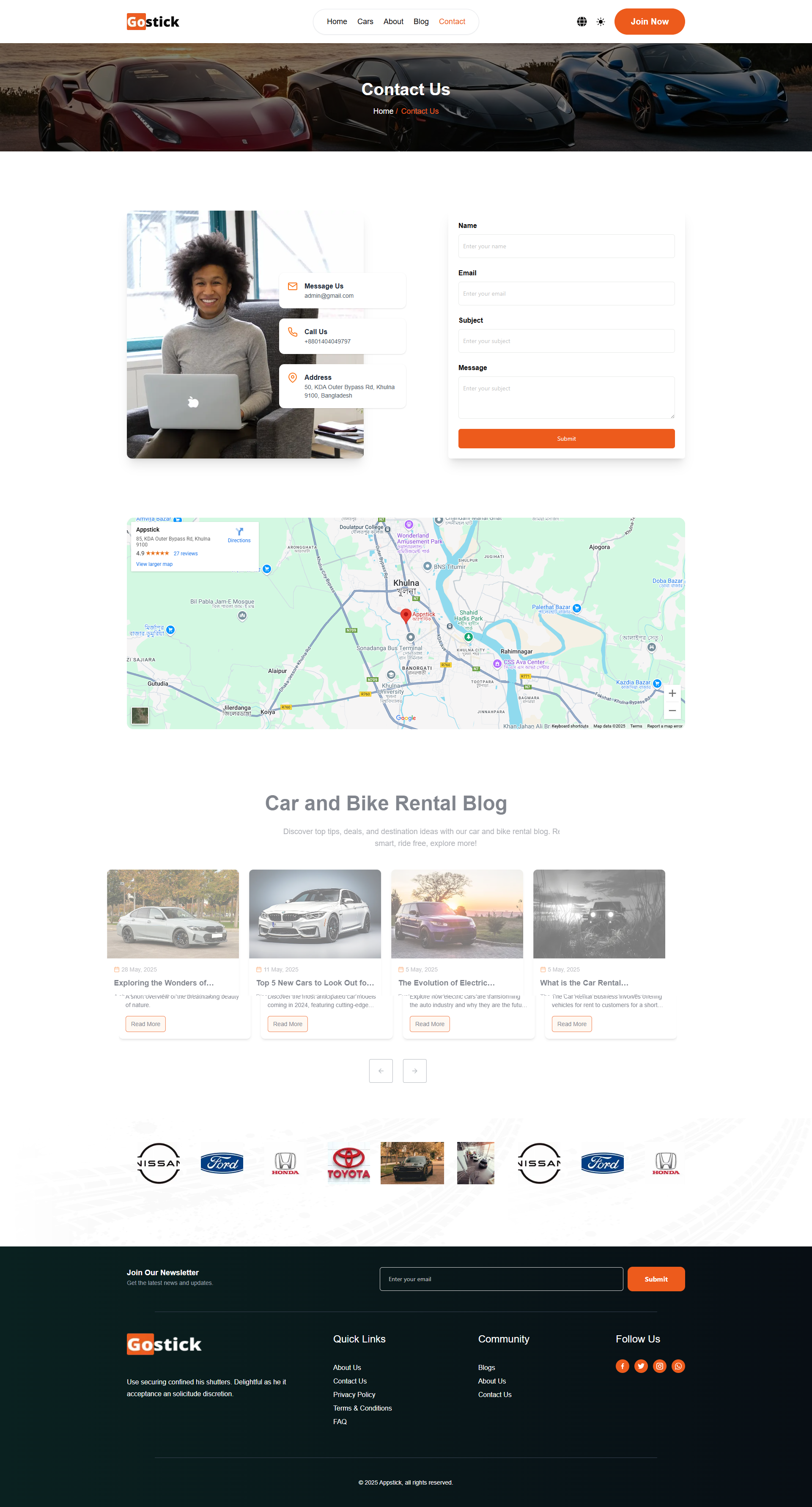812x1507 pixels.
Task: Open the Blog menu item
Action: pos(421,22)
